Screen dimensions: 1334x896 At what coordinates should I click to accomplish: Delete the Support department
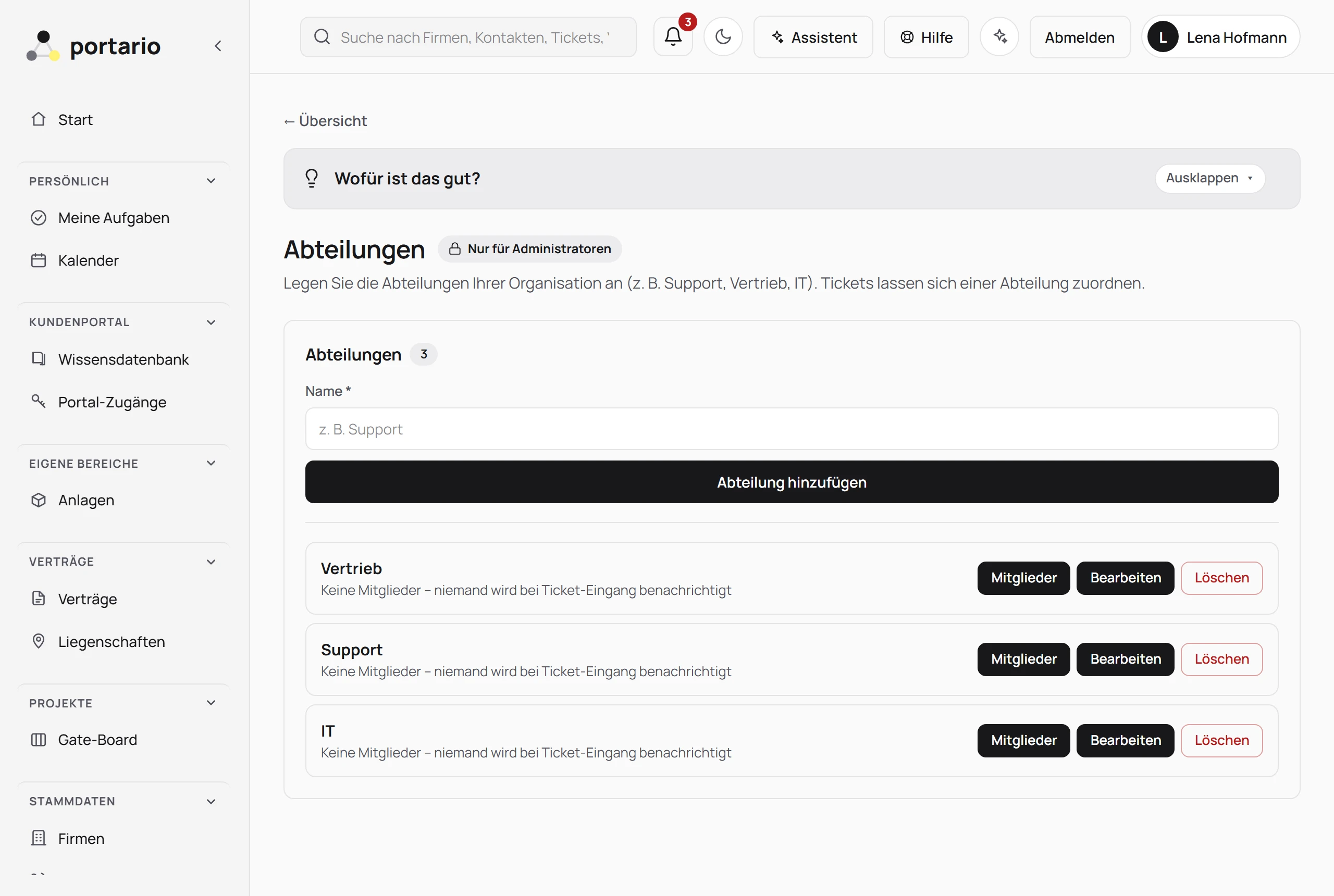click(1221, 659)
